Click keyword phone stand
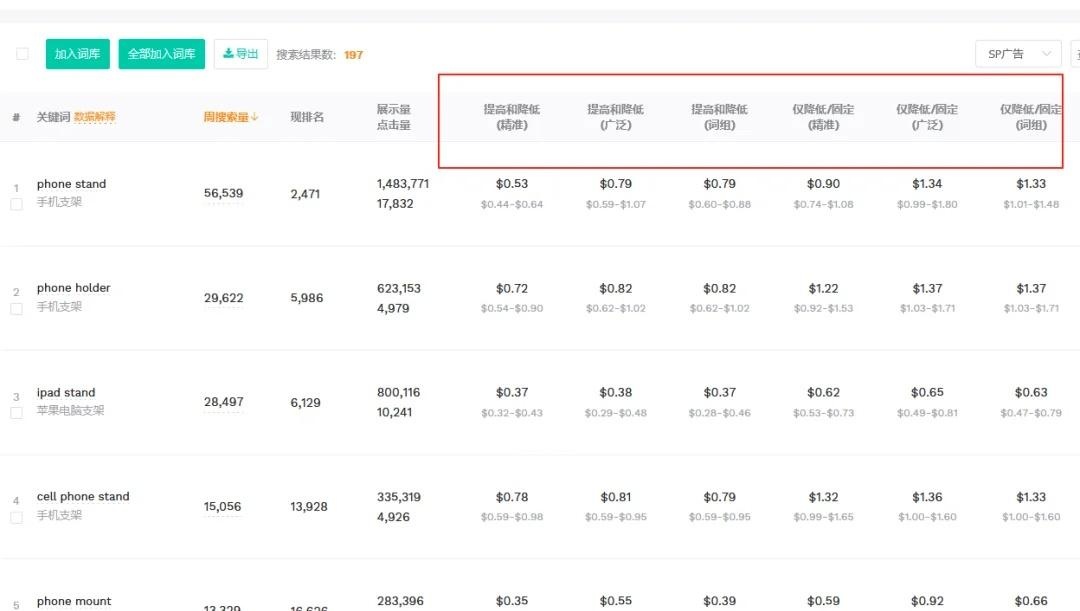Viewport: 1080px width, 611px height. point(72,184)
